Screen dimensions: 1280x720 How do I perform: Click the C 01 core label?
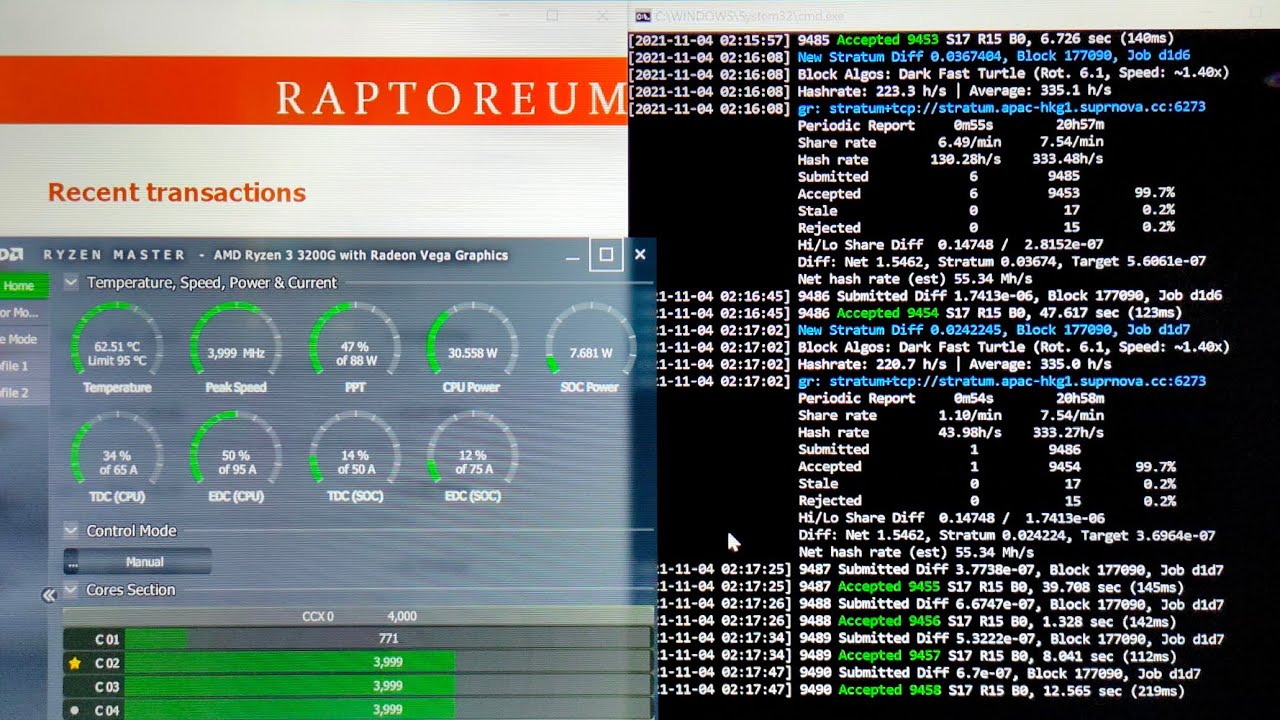point(107,639)
